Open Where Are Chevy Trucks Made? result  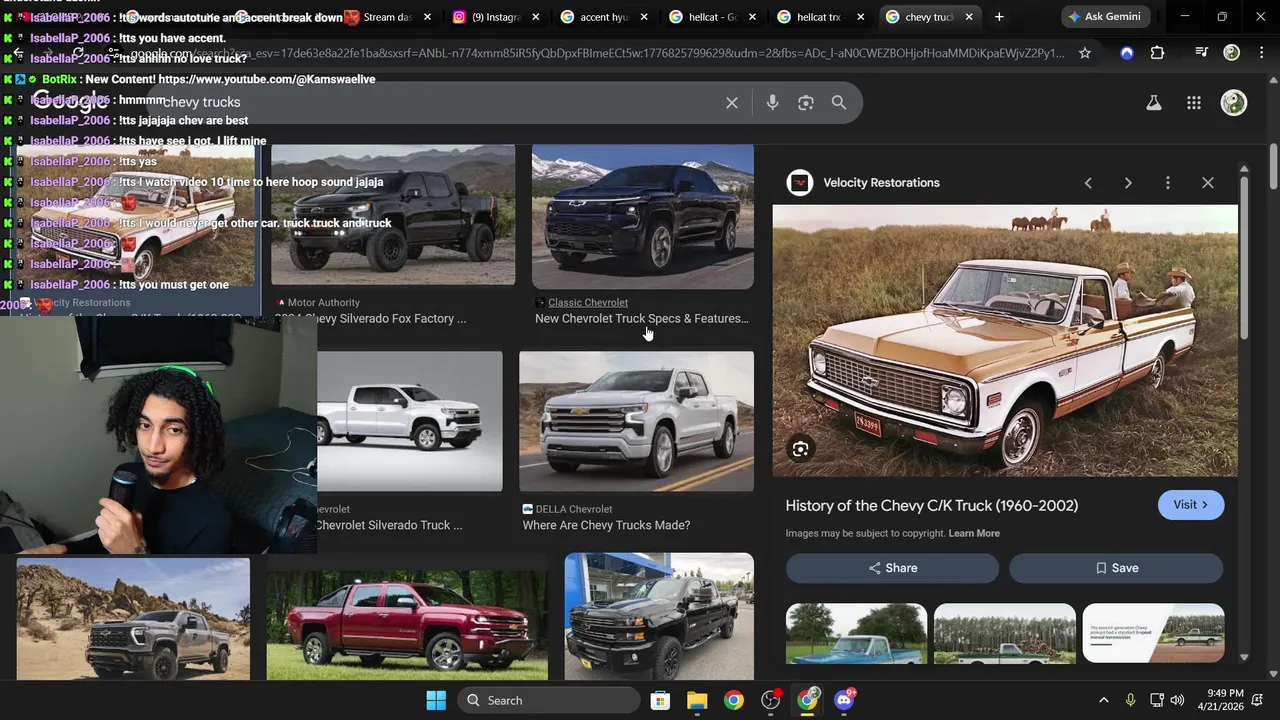point(606,526)
